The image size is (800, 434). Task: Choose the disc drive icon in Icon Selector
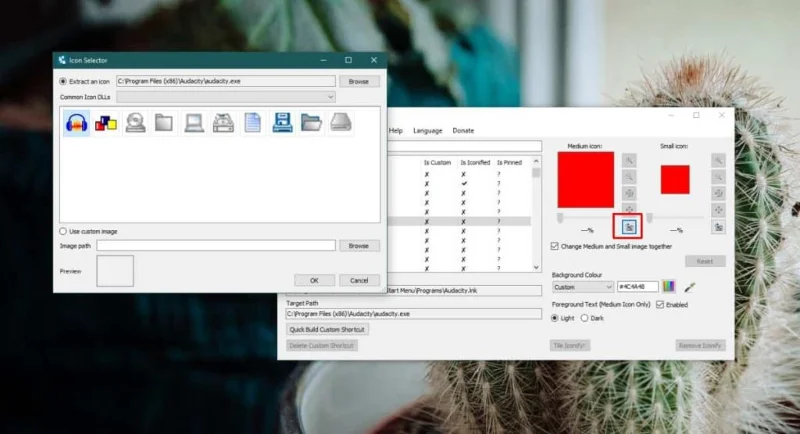click(x=135, y=123)
